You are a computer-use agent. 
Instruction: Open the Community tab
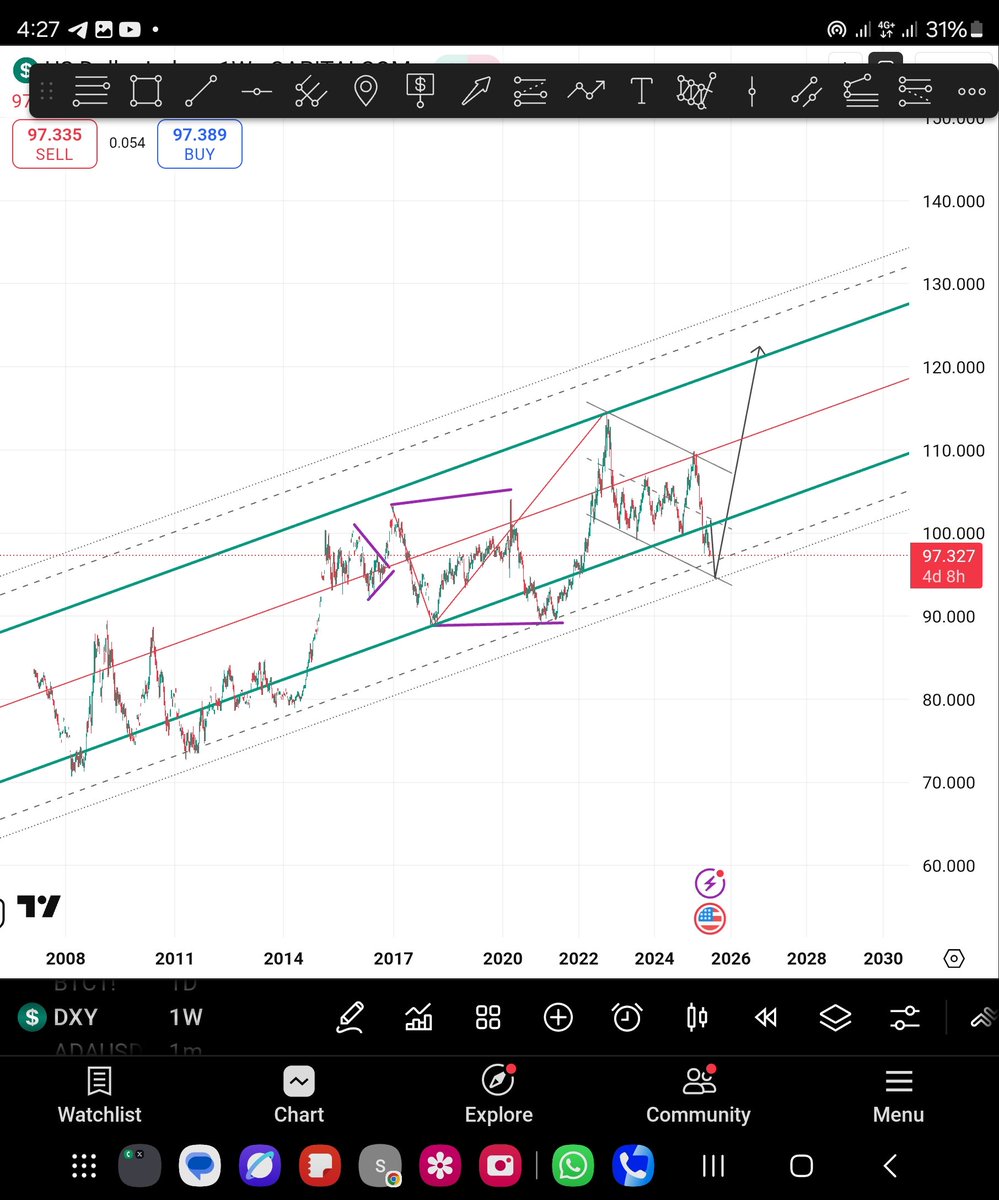[698, 1095]
